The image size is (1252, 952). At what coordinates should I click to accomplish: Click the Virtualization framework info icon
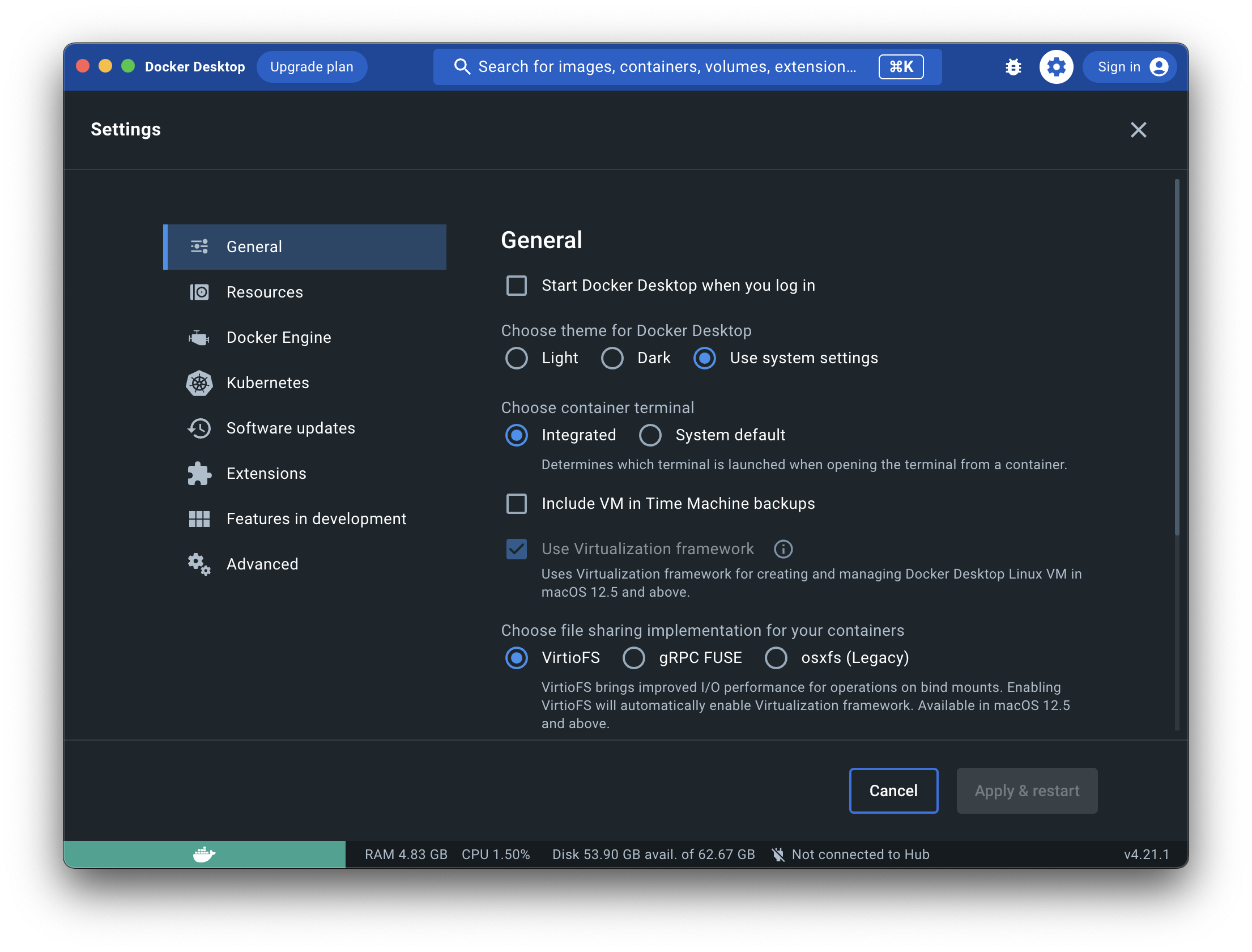tap(783, 549)
